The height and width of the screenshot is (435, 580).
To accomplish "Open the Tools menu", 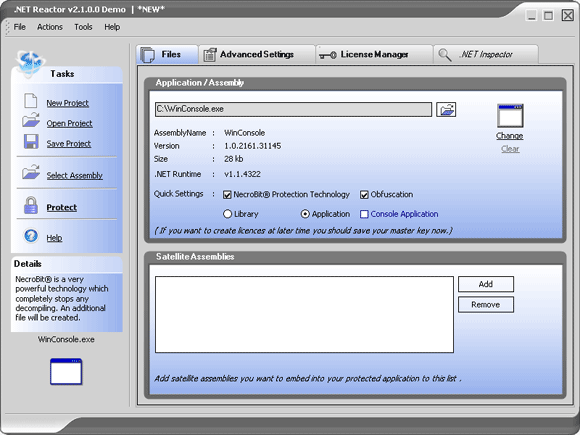I will pos(83,27).
